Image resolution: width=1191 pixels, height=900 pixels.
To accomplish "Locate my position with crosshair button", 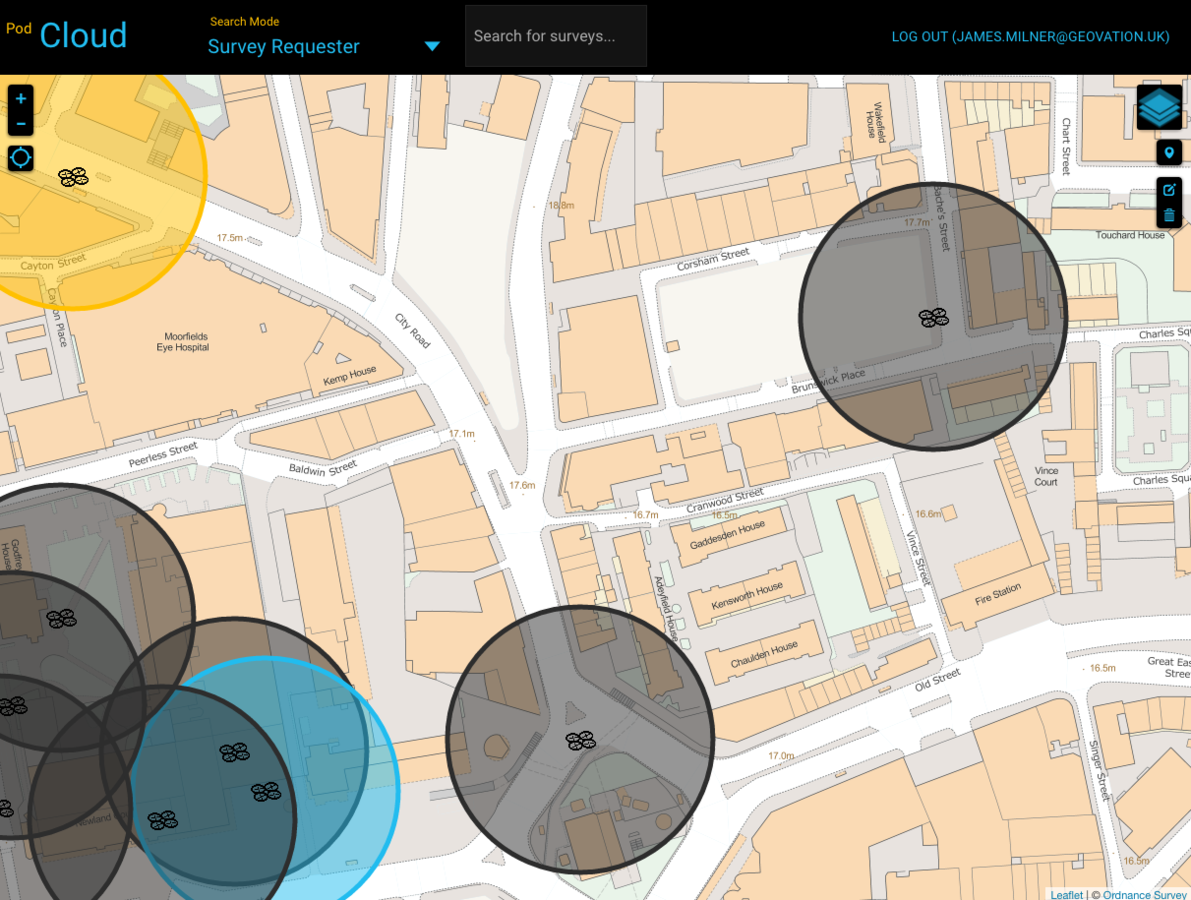I will point(21,158).
